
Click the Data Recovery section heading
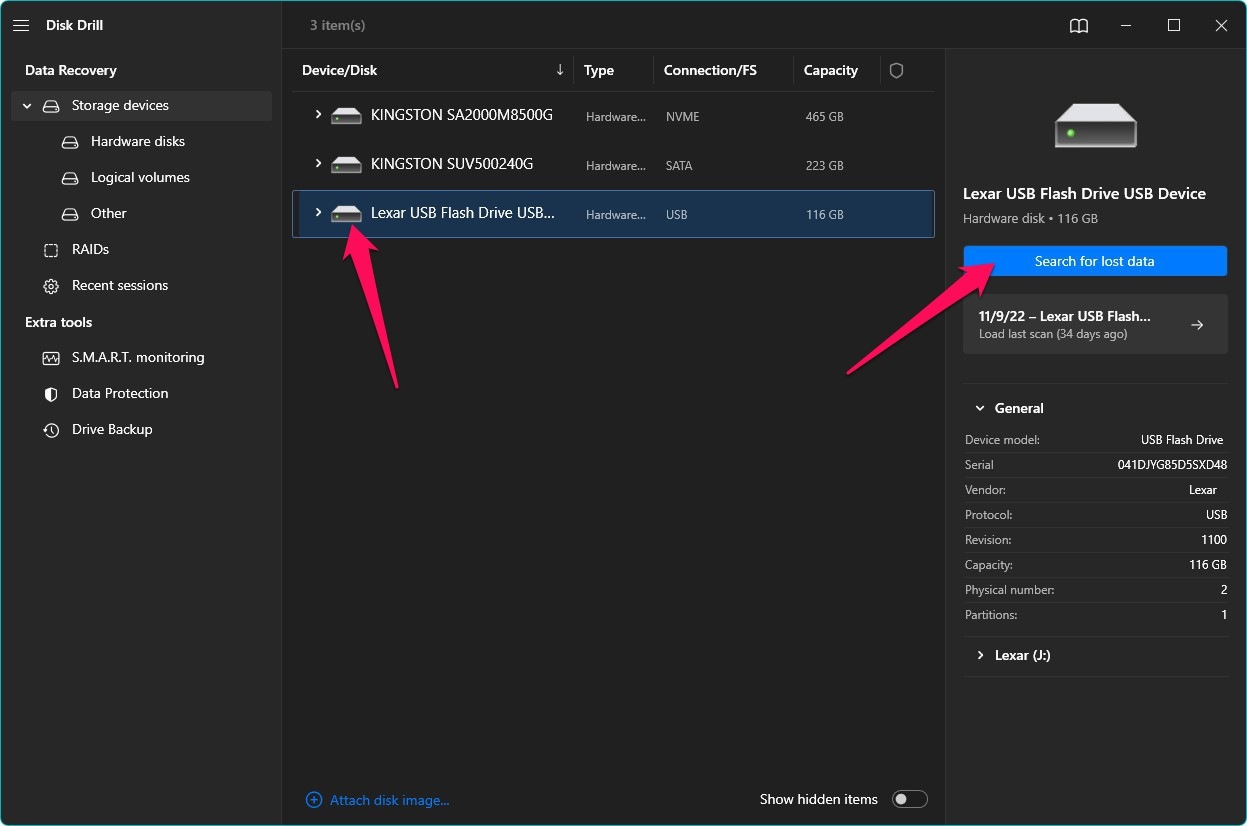[x=71, y=71]
